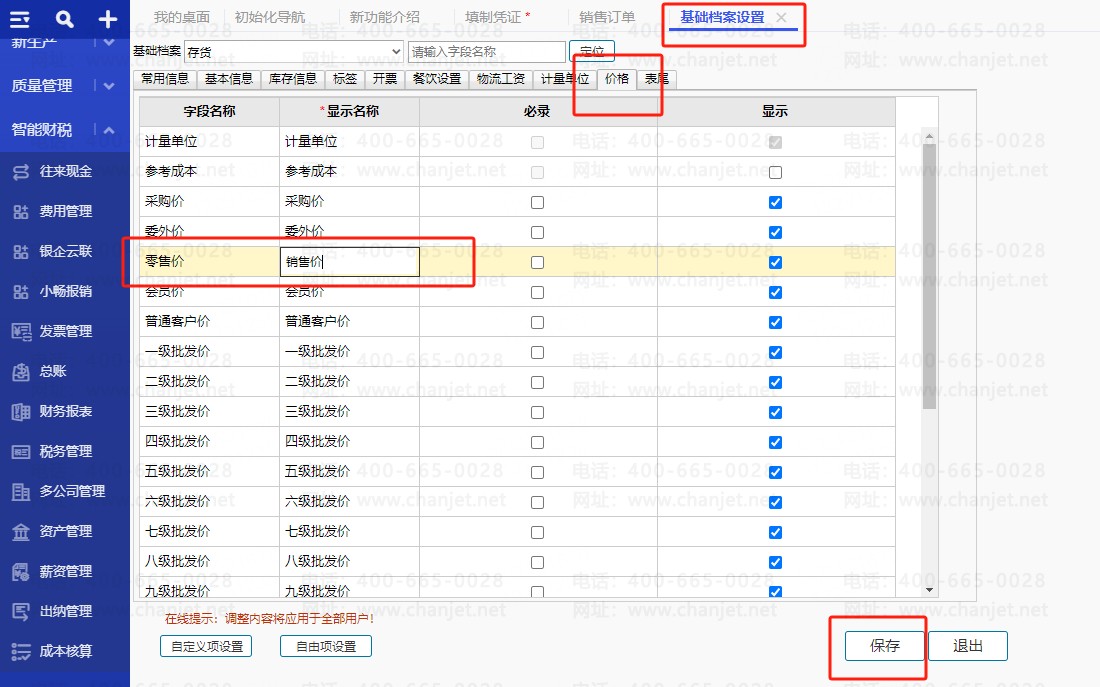The height and width of the screenshot is (687, 1100).
Task: Click the 保存 button
Action: [x=885, y=646]
